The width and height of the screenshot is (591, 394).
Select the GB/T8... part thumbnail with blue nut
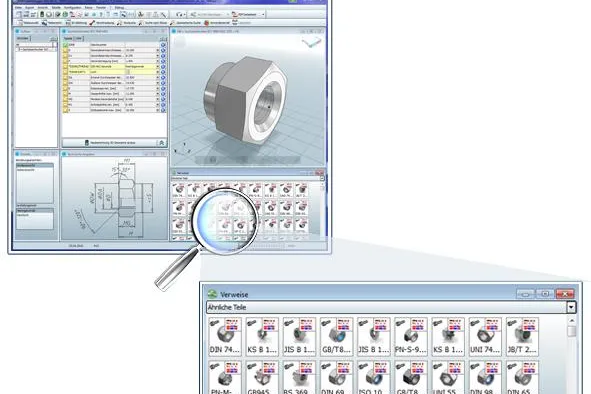(x=337, y=337)
